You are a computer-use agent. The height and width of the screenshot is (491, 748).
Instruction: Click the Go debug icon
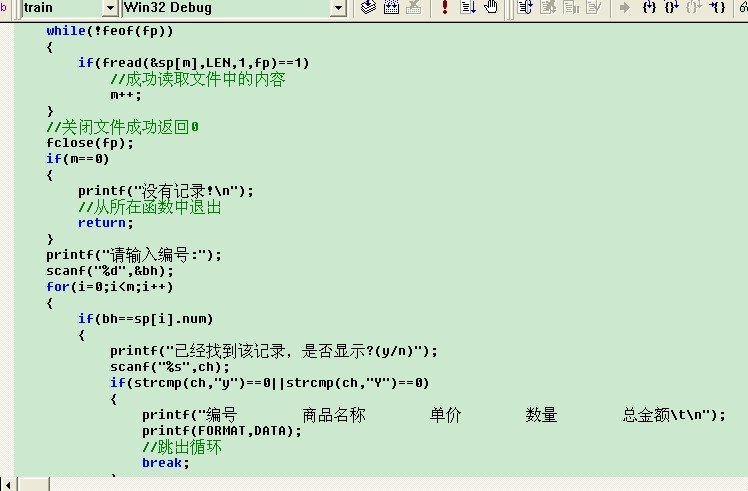coord(468,8)
